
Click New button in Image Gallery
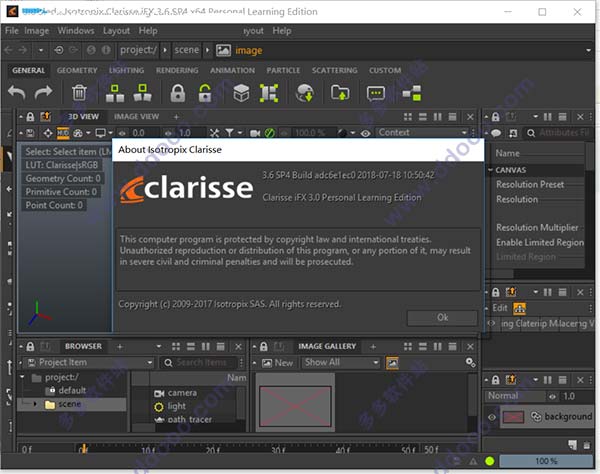(x=277, y=363)
